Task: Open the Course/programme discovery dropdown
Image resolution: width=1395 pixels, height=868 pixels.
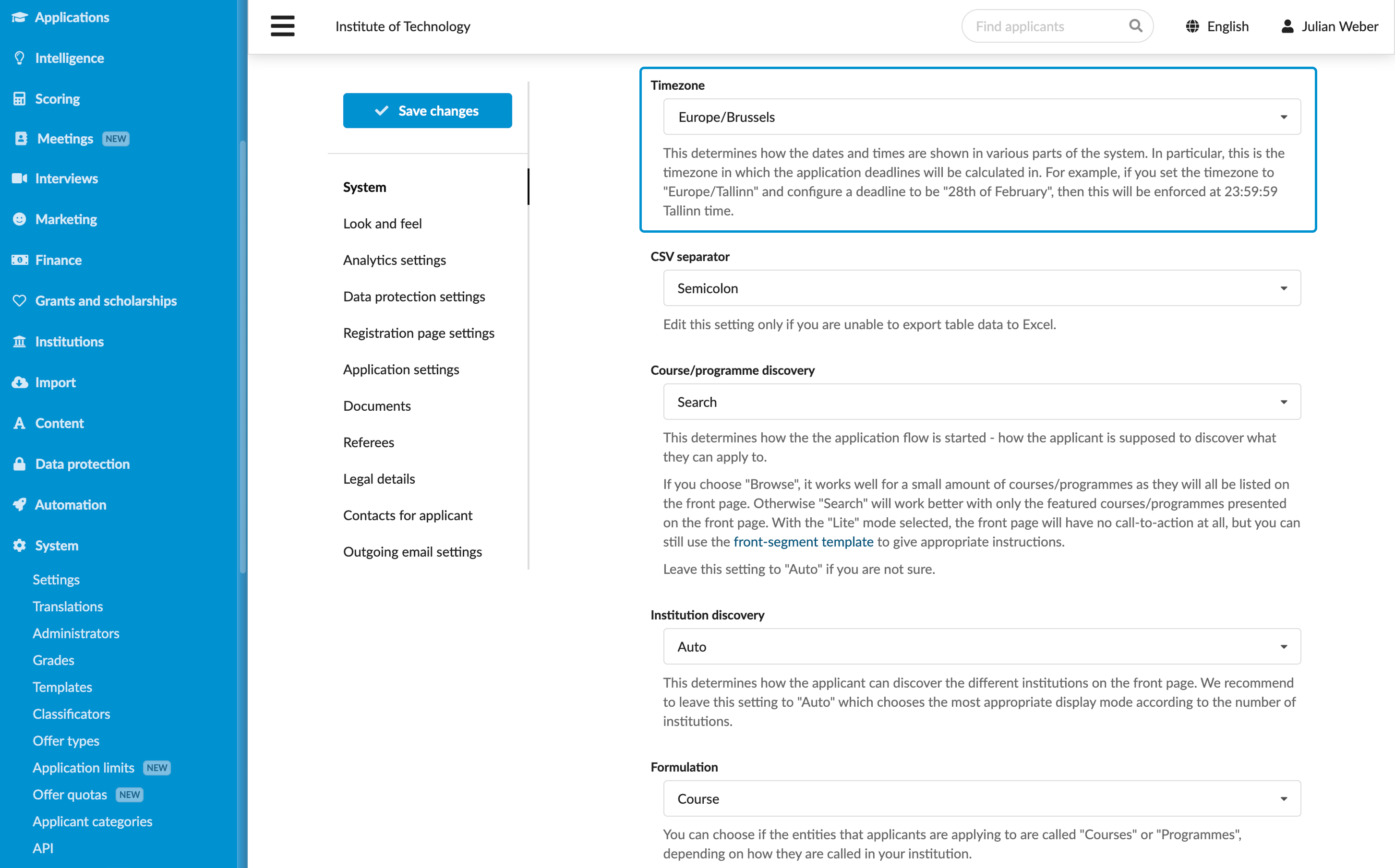Action: [x=982, y=402]
